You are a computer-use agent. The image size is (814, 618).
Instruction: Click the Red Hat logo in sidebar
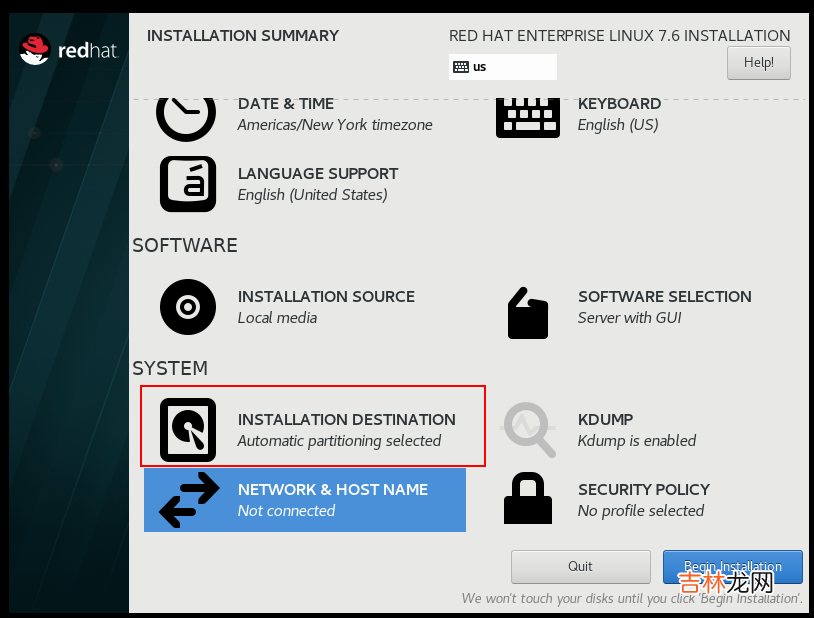[x=68, y=49]
